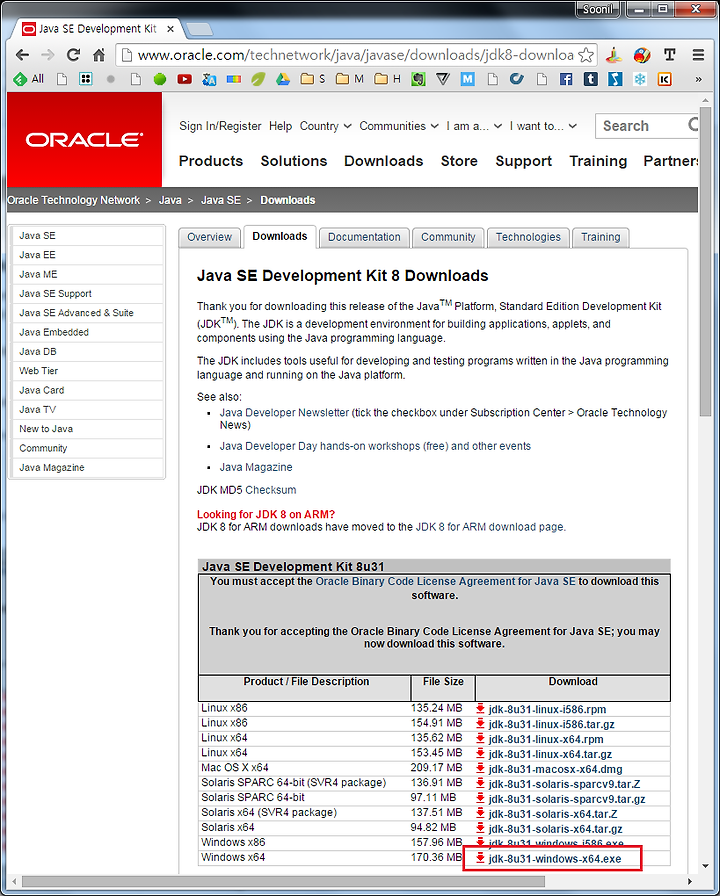
Task: Open the Chrome hamburger menu
Action: coord(698,55)
